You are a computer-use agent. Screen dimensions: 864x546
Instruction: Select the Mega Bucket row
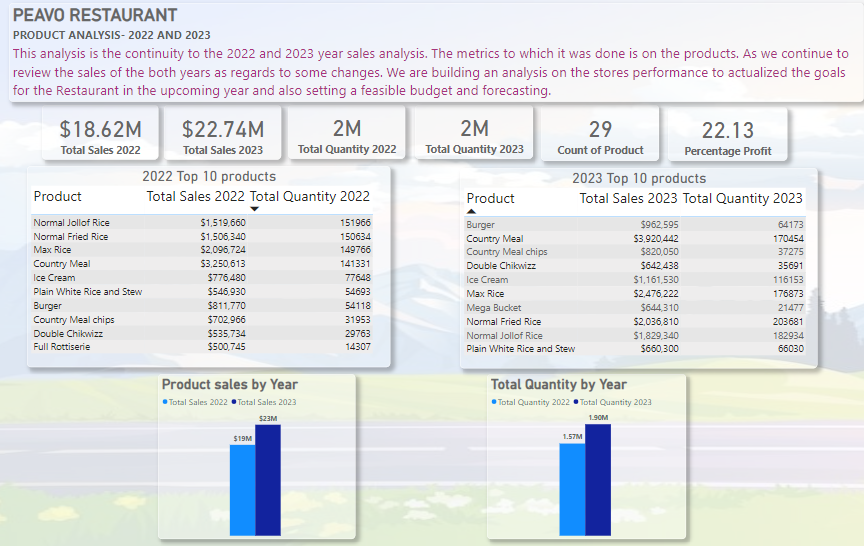point(635,307)
